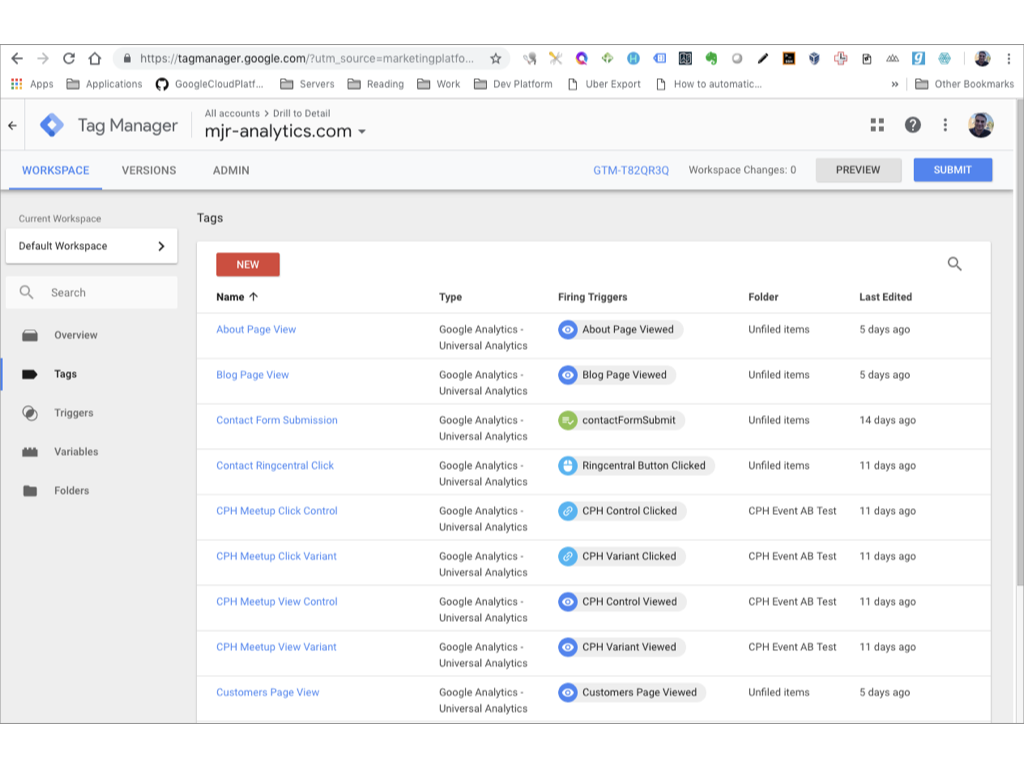This screenshot has height=768, width=1024.
Task: Click the CPH Variant Clicked link icon
Action: pyautogui.click(x=568, y=556)
